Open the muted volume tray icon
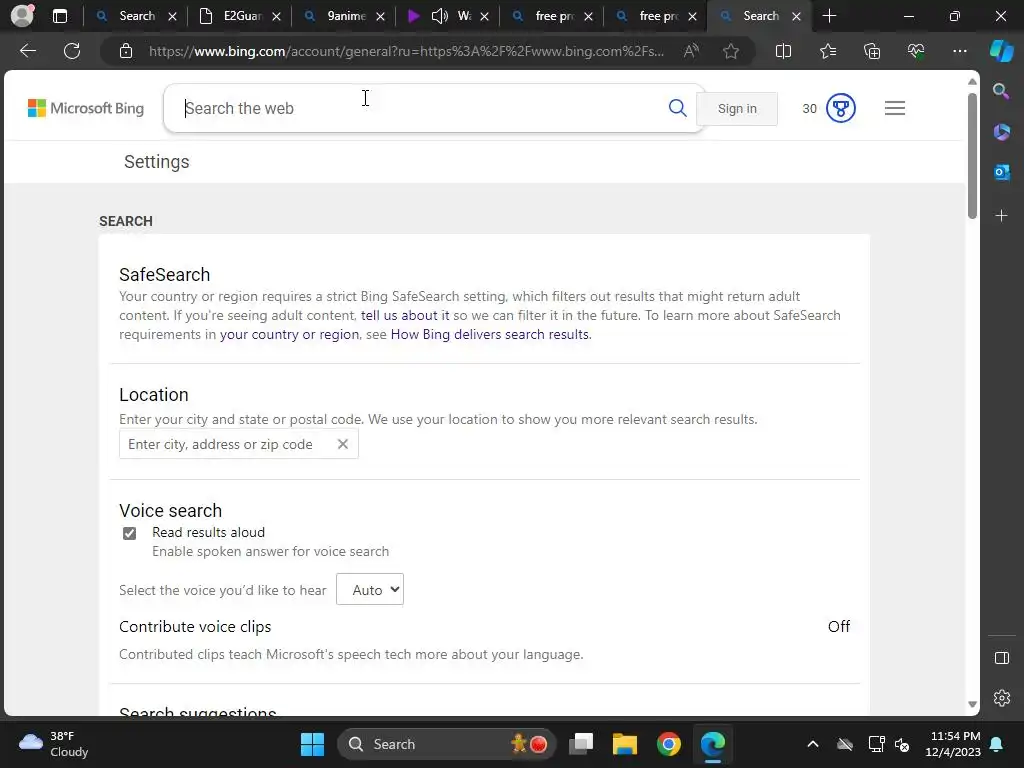1024x768 pixels. [x=902, y=744]
